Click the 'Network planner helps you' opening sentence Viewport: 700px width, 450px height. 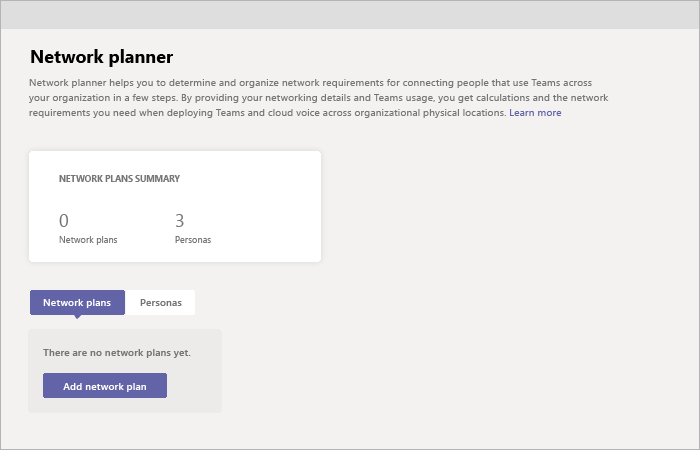coord(150,82)
